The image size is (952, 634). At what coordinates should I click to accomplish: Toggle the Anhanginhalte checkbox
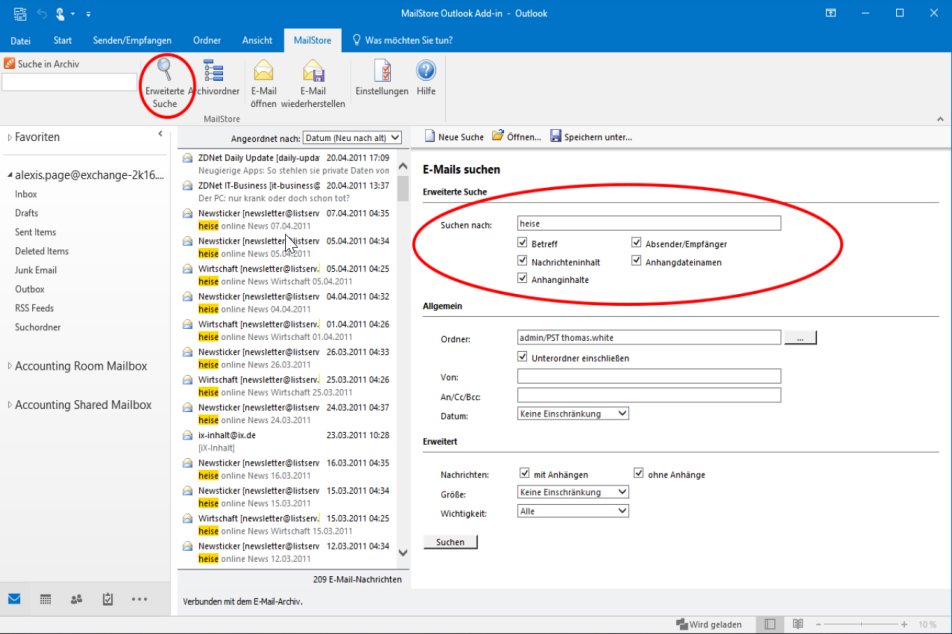(522, 278)
